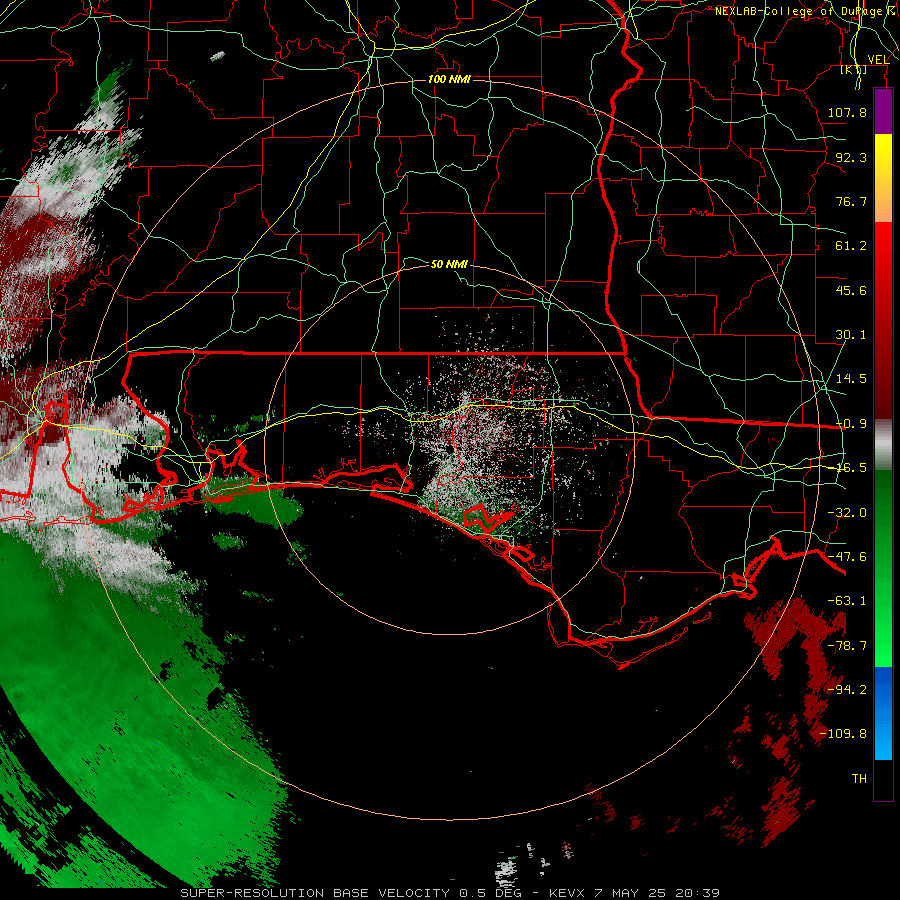Click the -47.6 velocity scale value
Screen dimensions: 900x900
pyautogui.click(x=847, y=557)
